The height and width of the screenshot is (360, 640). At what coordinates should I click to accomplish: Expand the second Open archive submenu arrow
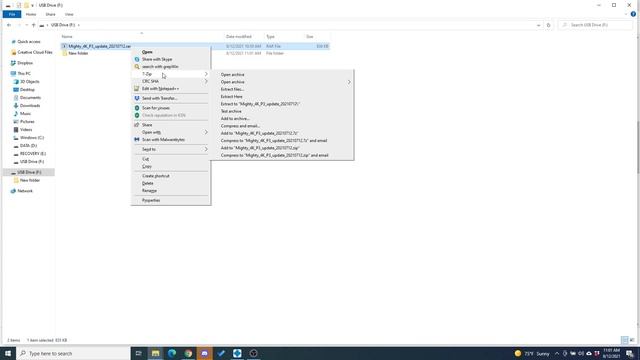point(349,82)
